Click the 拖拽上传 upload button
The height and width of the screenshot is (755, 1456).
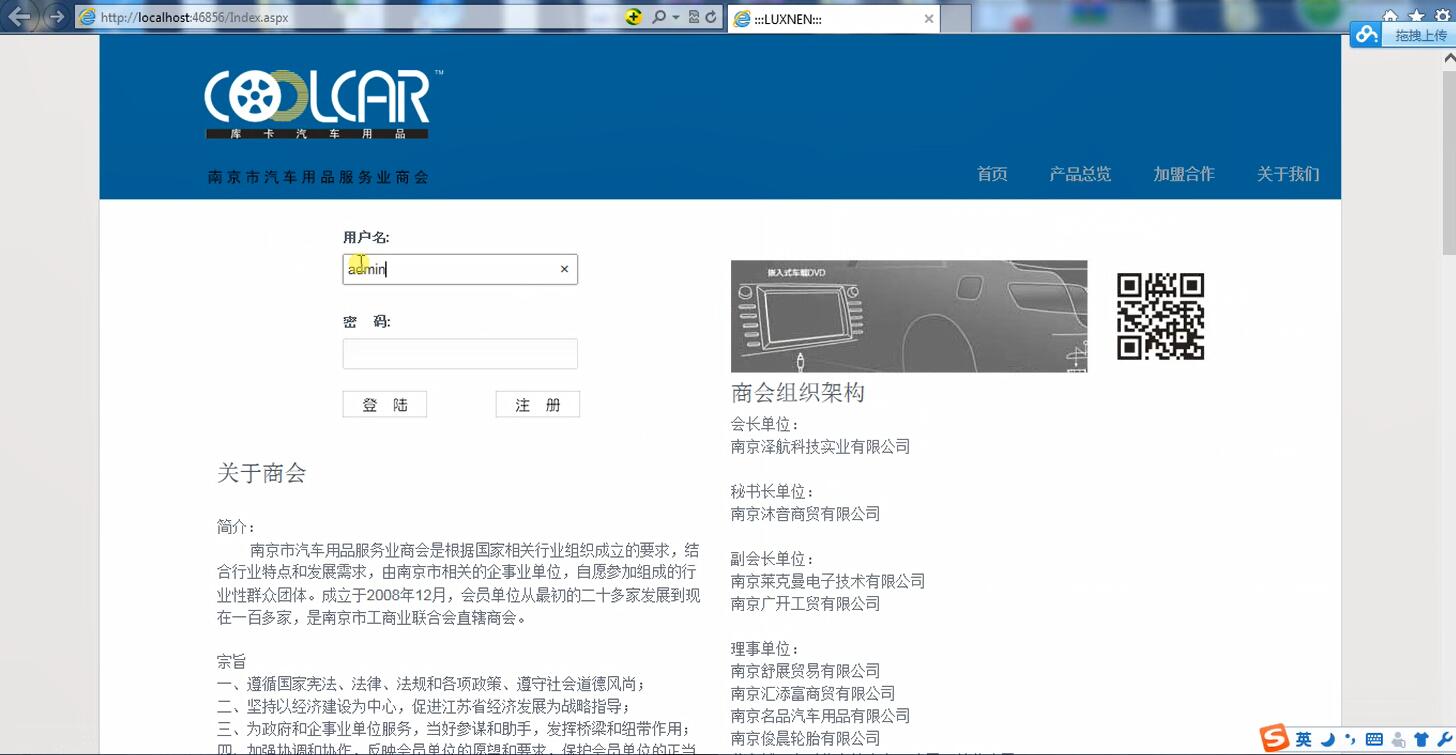click(x=1420, y=35)
